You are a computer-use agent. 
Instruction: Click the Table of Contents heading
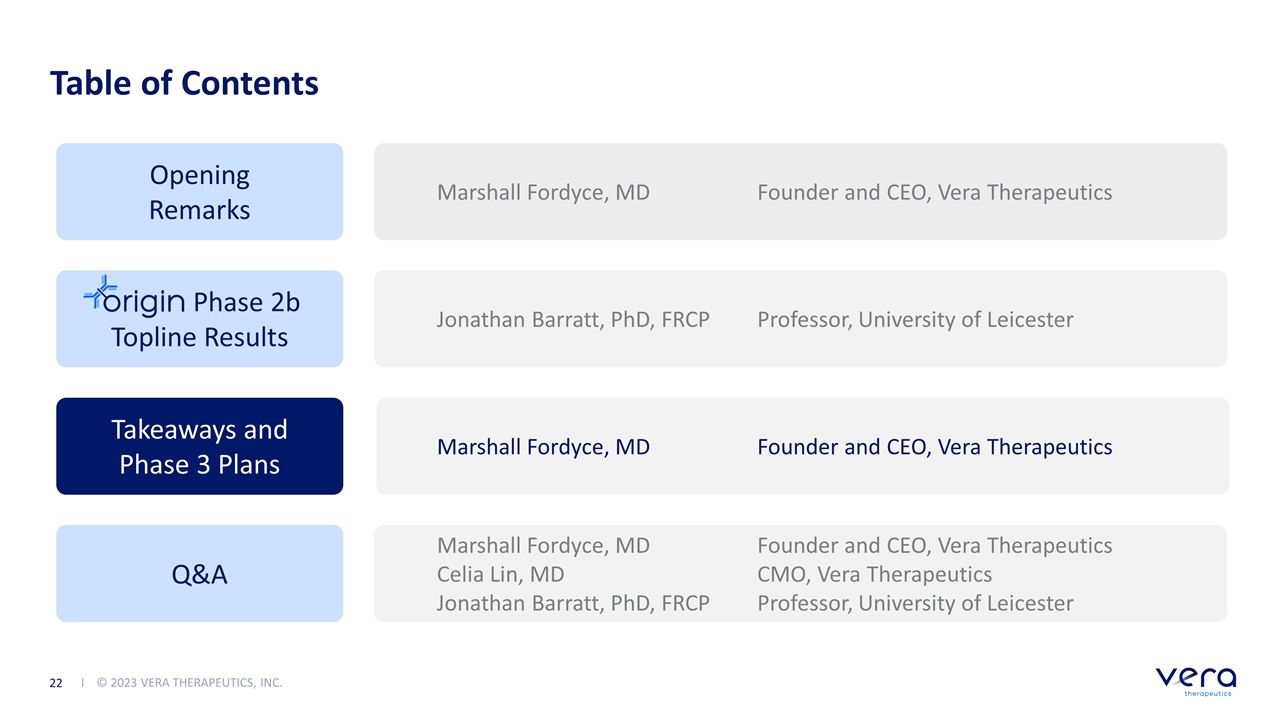[x=184, y=83]
